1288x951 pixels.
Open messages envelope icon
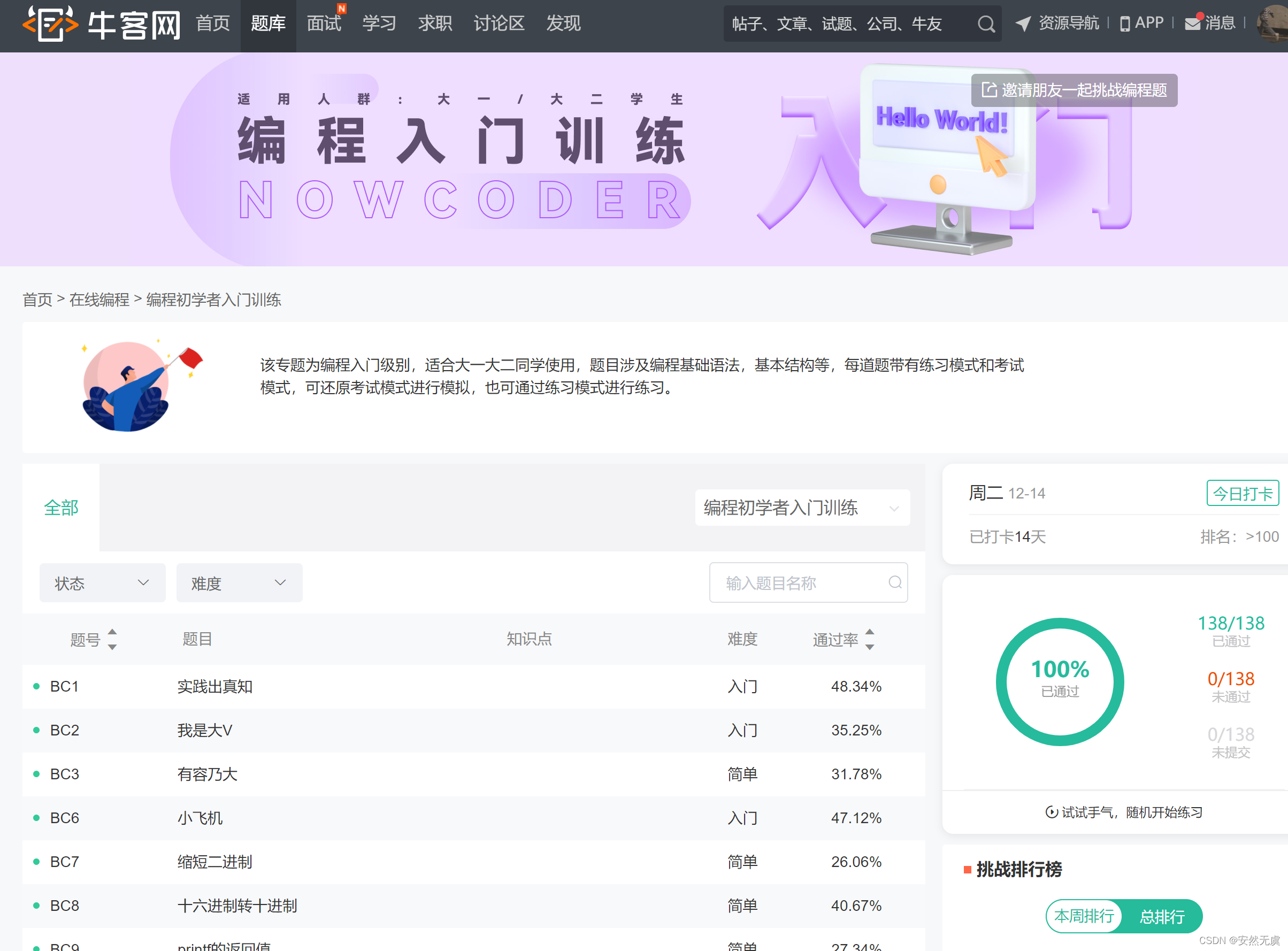coord(1192,24)
